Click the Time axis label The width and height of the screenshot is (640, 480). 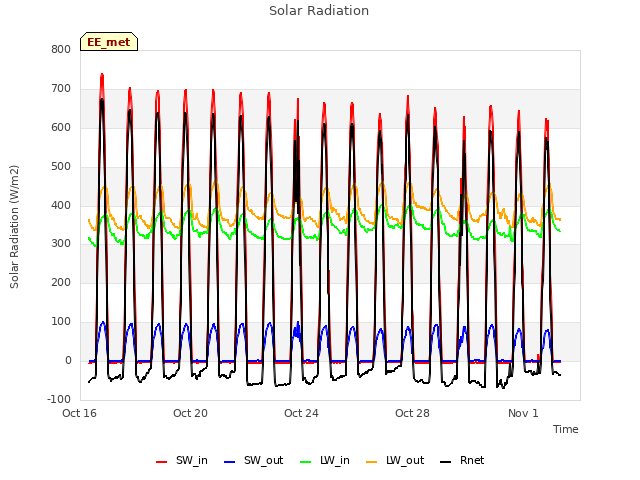coord(565,429)
